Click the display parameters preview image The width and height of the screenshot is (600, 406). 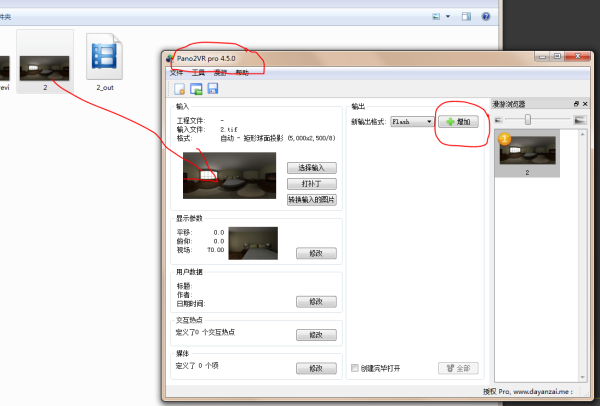(x=253, y=243)
